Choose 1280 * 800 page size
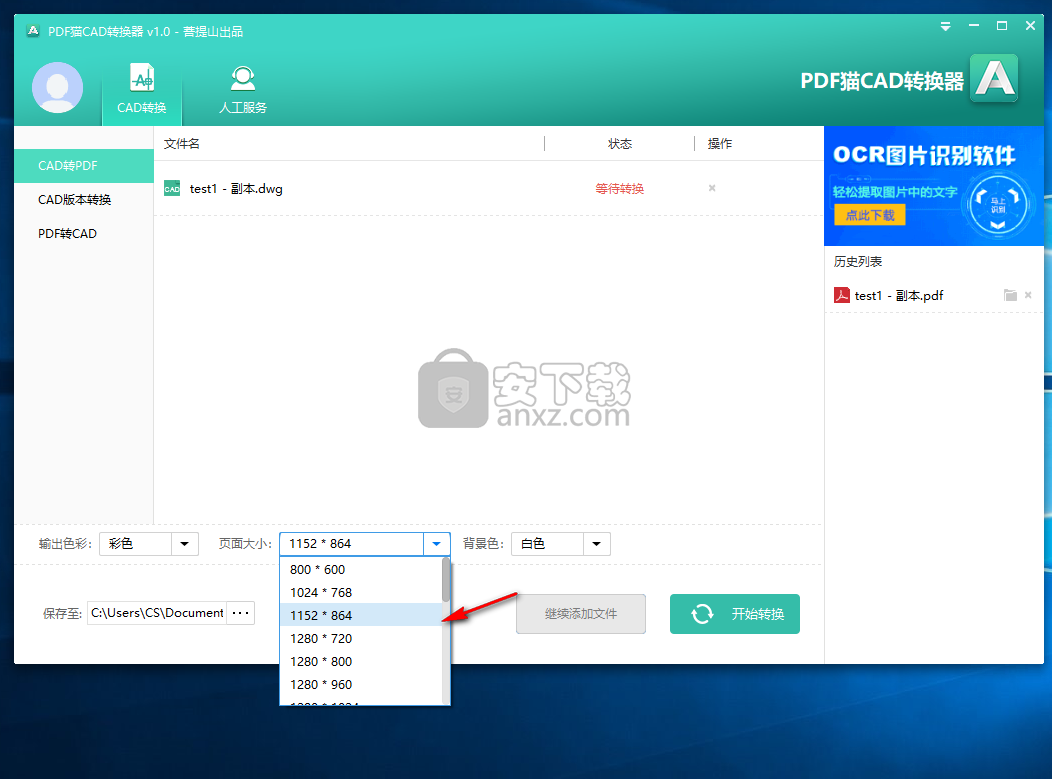The height and width of the screenshot is (779, 1052). [x=361, y=662]
